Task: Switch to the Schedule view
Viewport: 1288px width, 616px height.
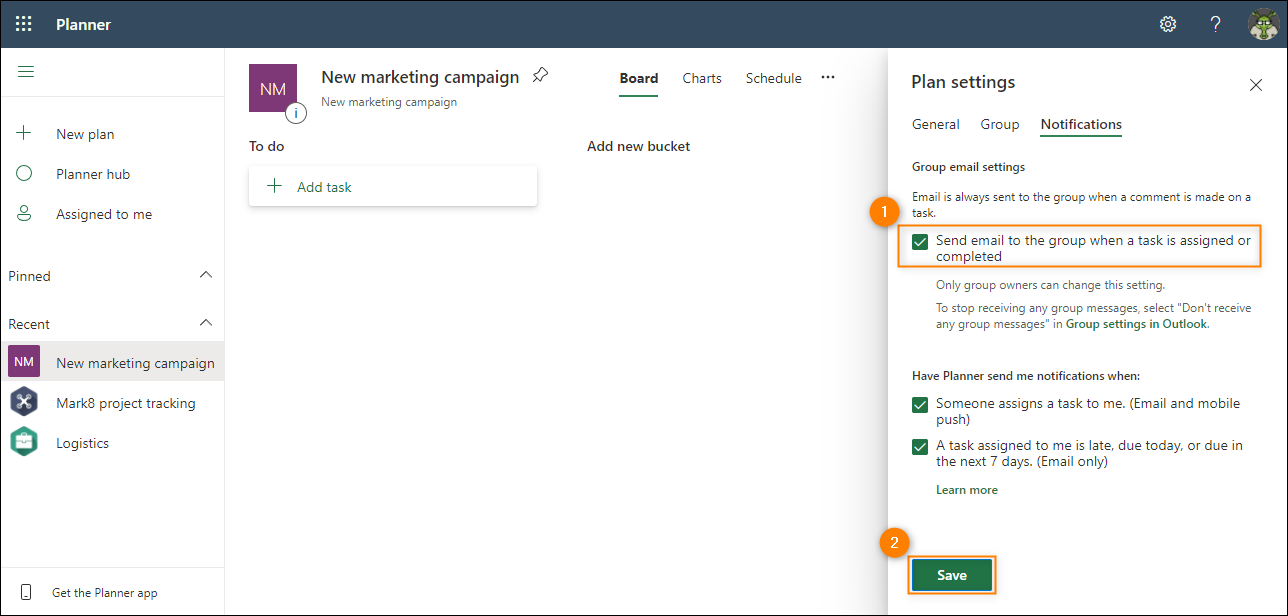Action: pyautogui.click(x=774, y=78)
